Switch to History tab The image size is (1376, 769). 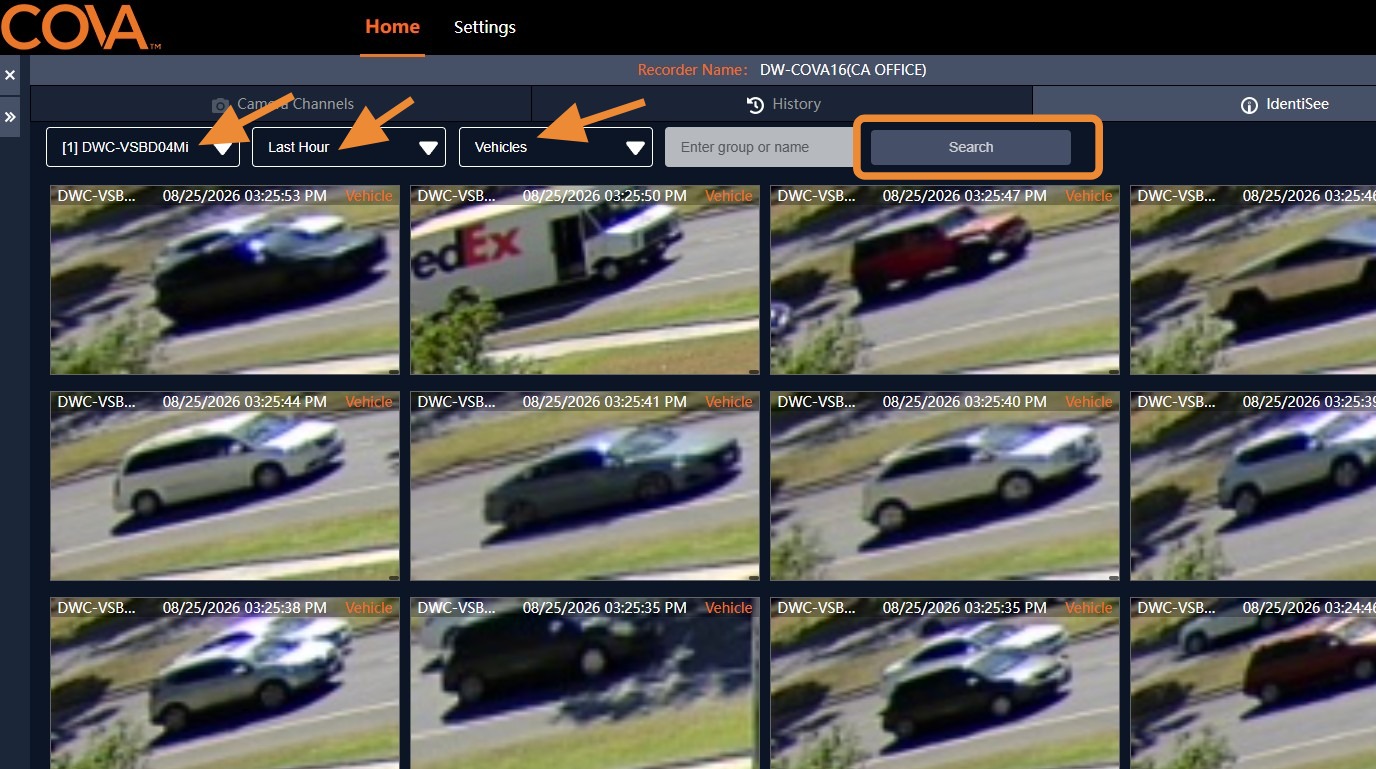(x=782, y=104)
